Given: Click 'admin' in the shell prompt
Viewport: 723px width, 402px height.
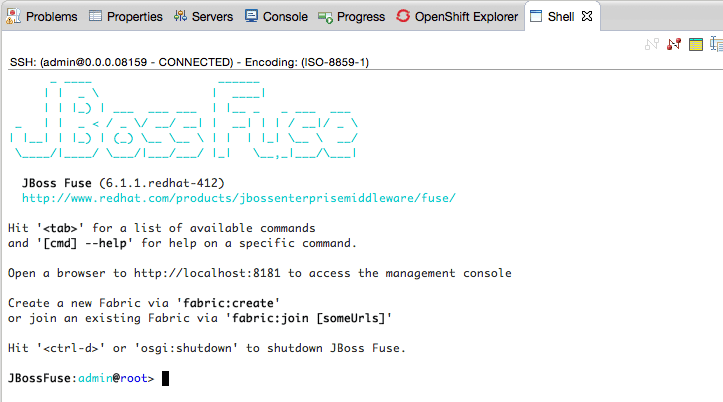Looking at the screenshot, I should pos(95,378).
